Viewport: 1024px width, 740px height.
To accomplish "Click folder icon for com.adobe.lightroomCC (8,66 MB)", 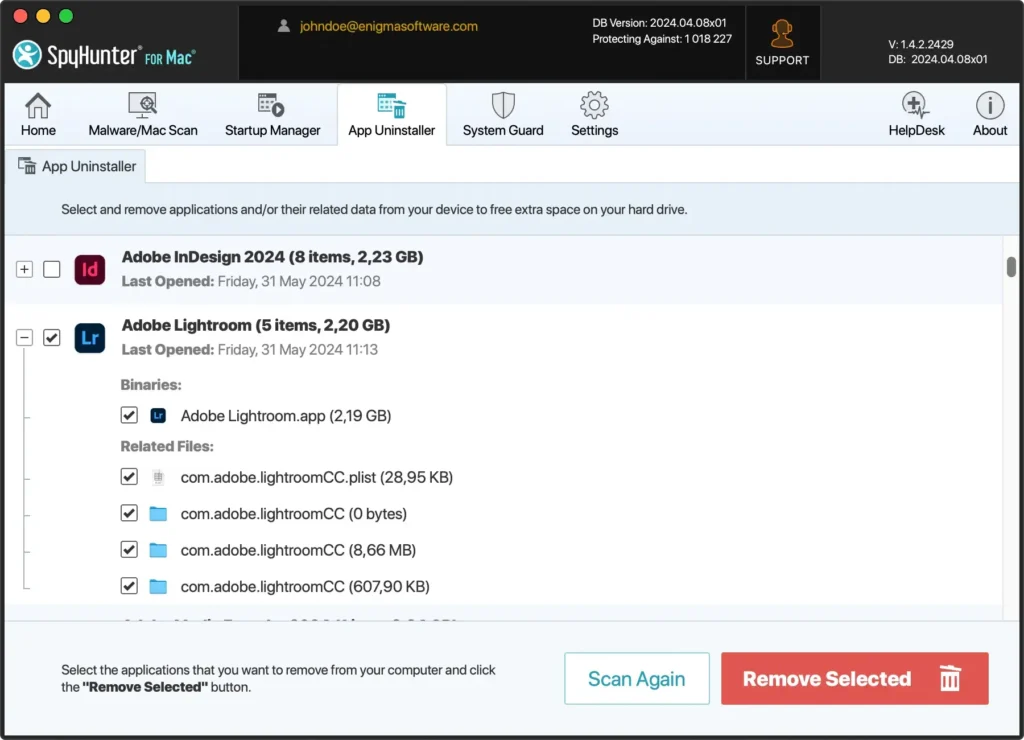I will 158,550.
